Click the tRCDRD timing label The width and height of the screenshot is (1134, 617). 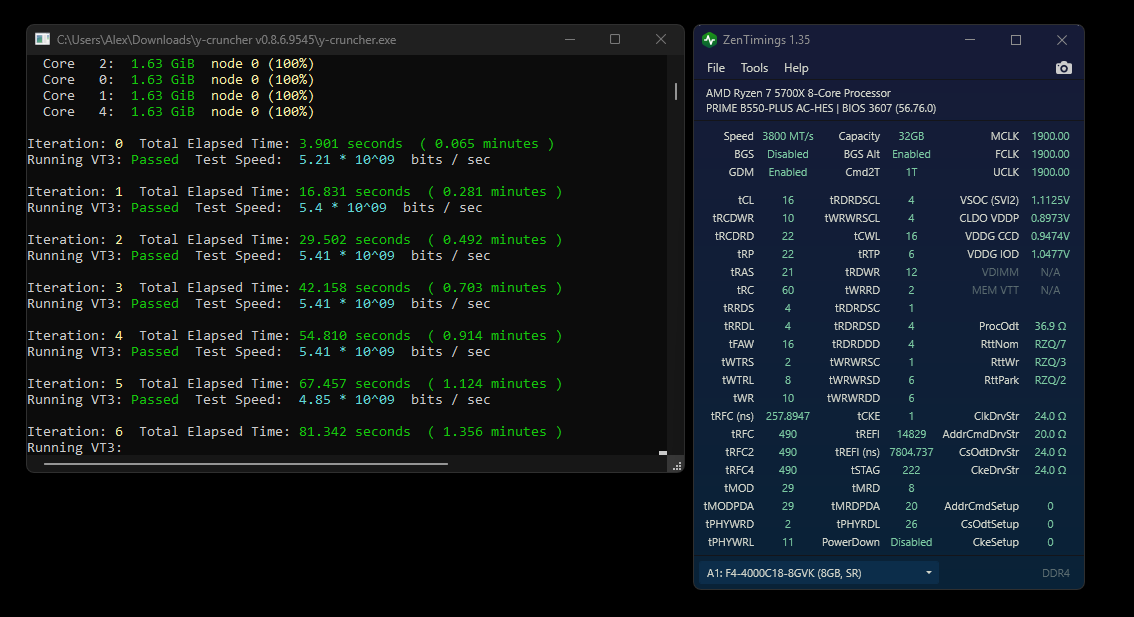[x=734, y=237]
